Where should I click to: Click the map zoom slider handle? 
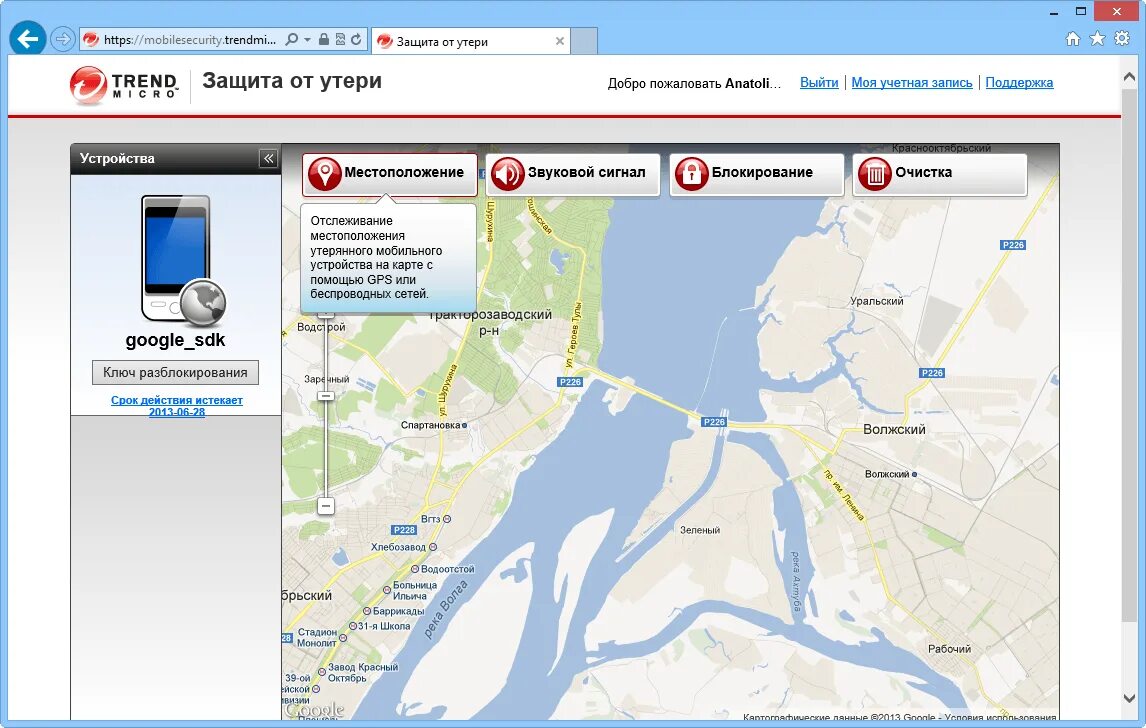pyautogui.click(x=326, y=396)
